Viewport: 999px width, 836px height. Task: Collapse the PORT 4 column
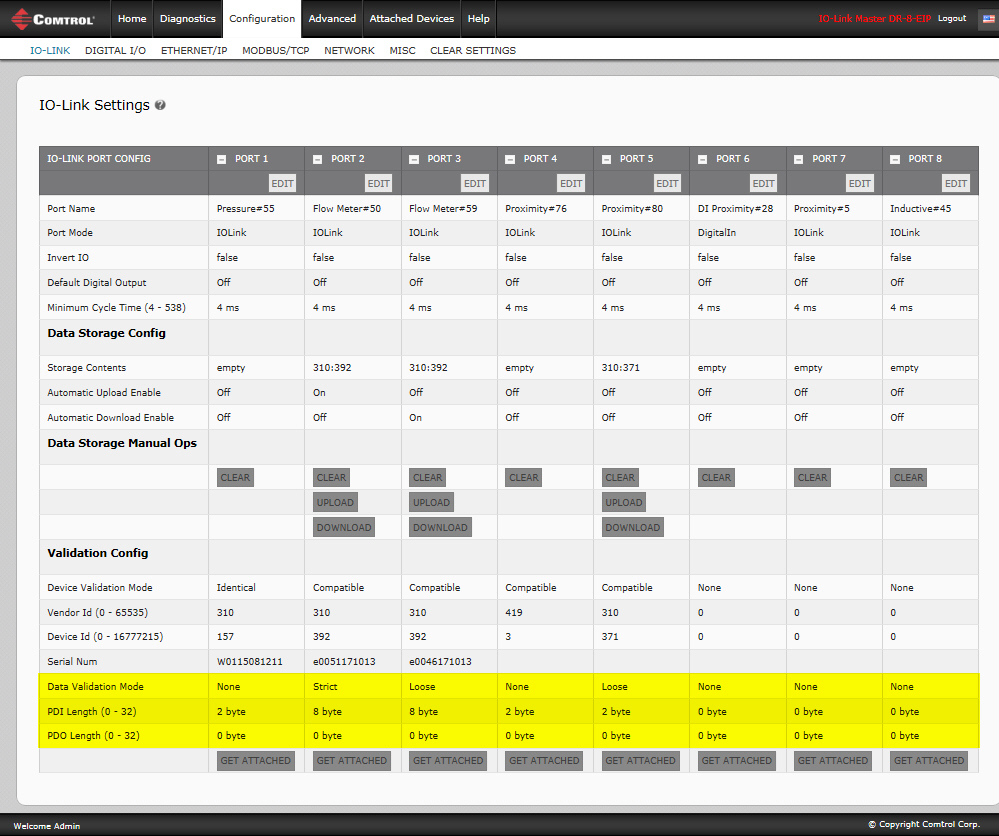point(510,159)
